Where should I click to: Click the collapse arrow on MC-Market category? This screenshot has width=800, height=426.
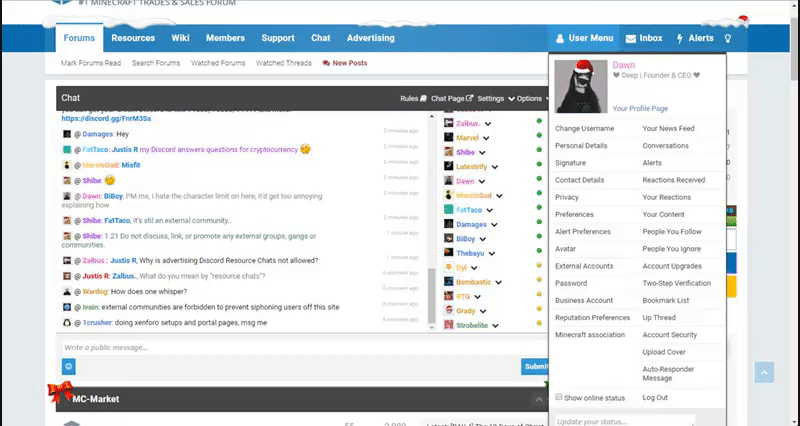538,399
